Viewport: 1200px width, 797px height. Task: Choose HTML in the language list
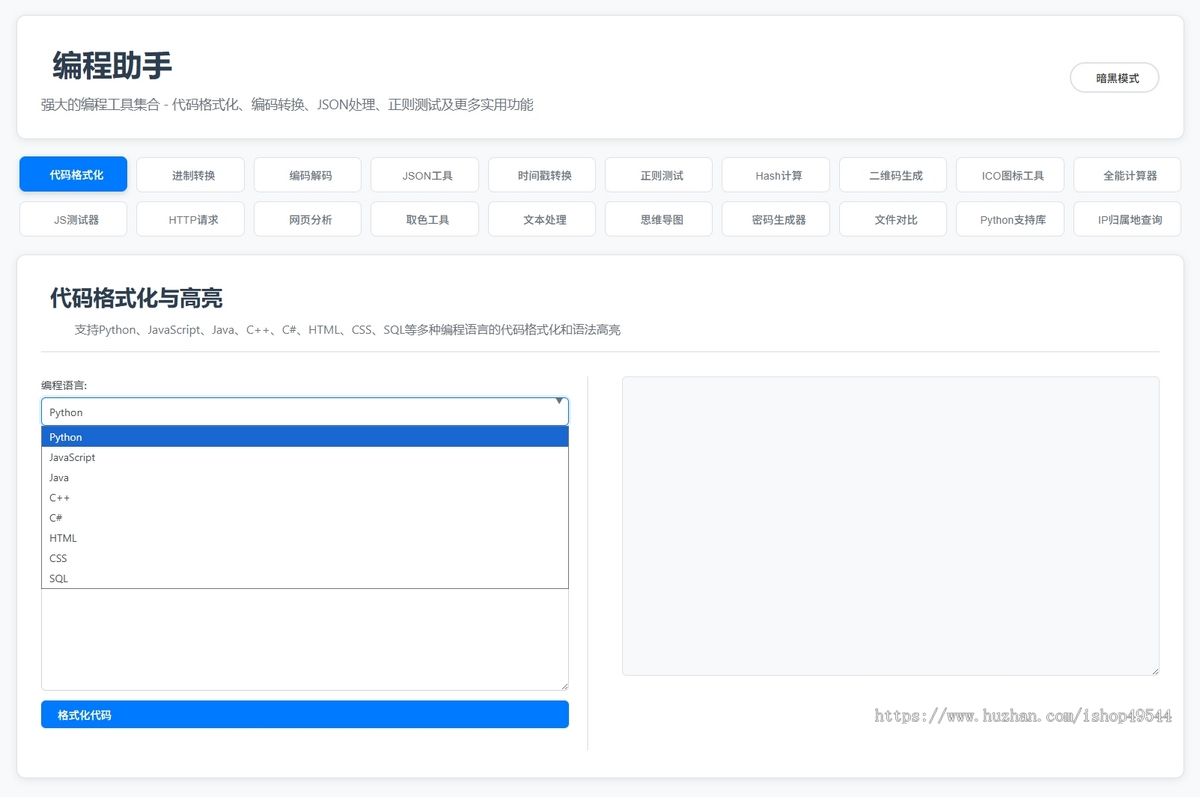point(305,538)
